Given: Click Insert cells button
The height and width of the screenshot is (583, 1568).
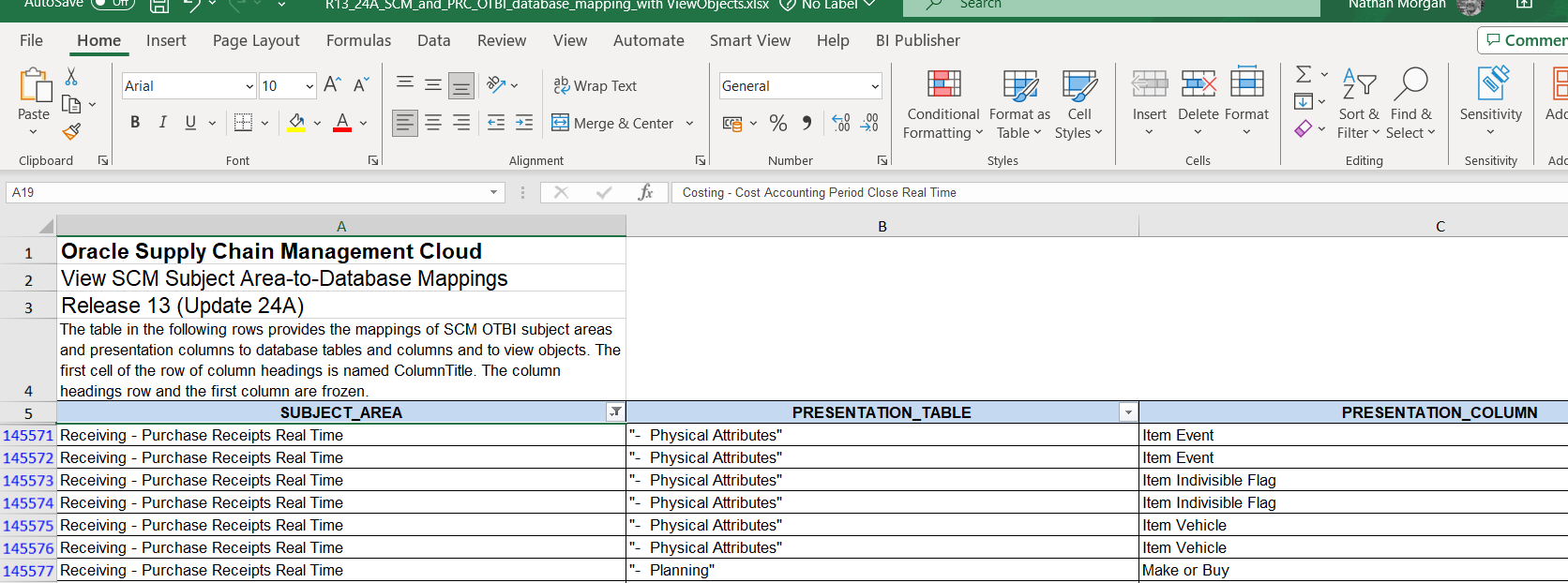Looking at the screenshot, I should (x=1149, y=103).
